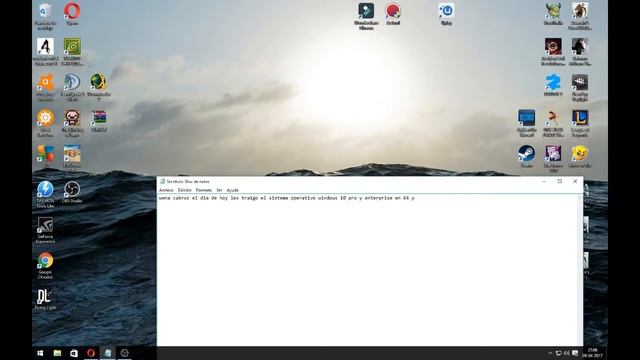
Task: Open the Uplay desktop shortcut
Action: coord(446,14)
